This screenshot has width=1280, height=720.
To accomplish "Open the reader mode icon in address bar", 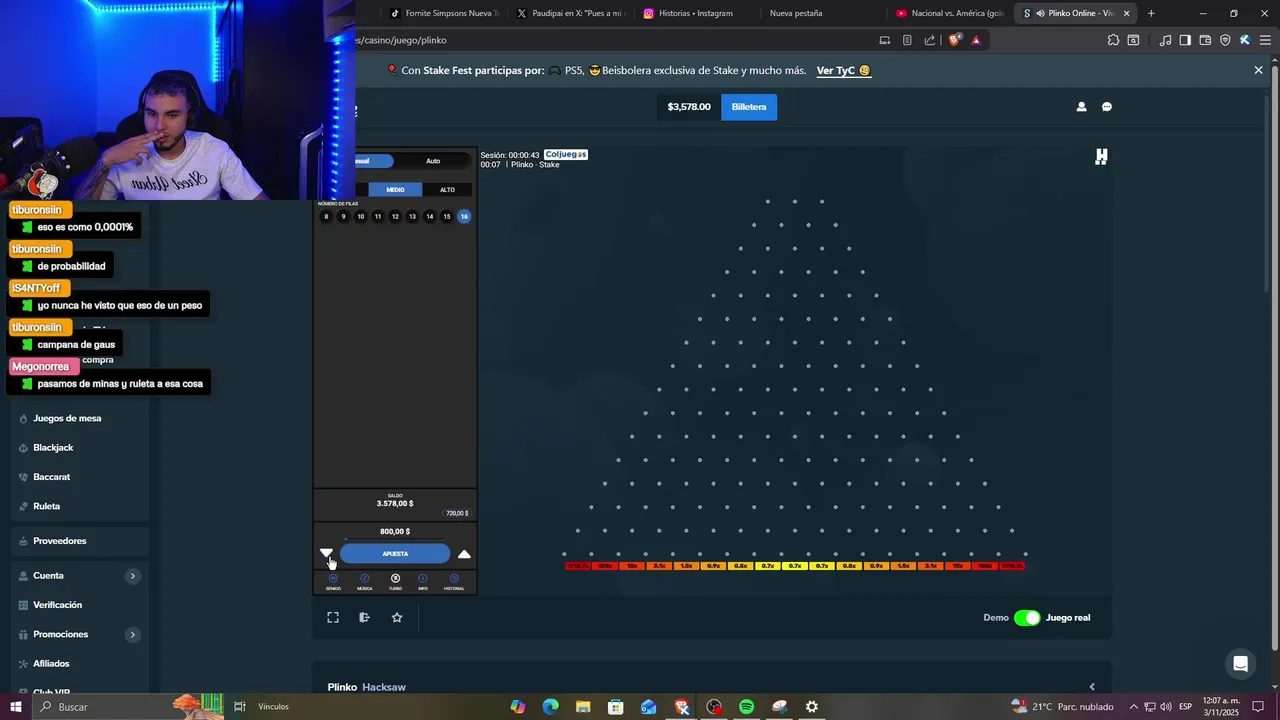I will [907, 40].
